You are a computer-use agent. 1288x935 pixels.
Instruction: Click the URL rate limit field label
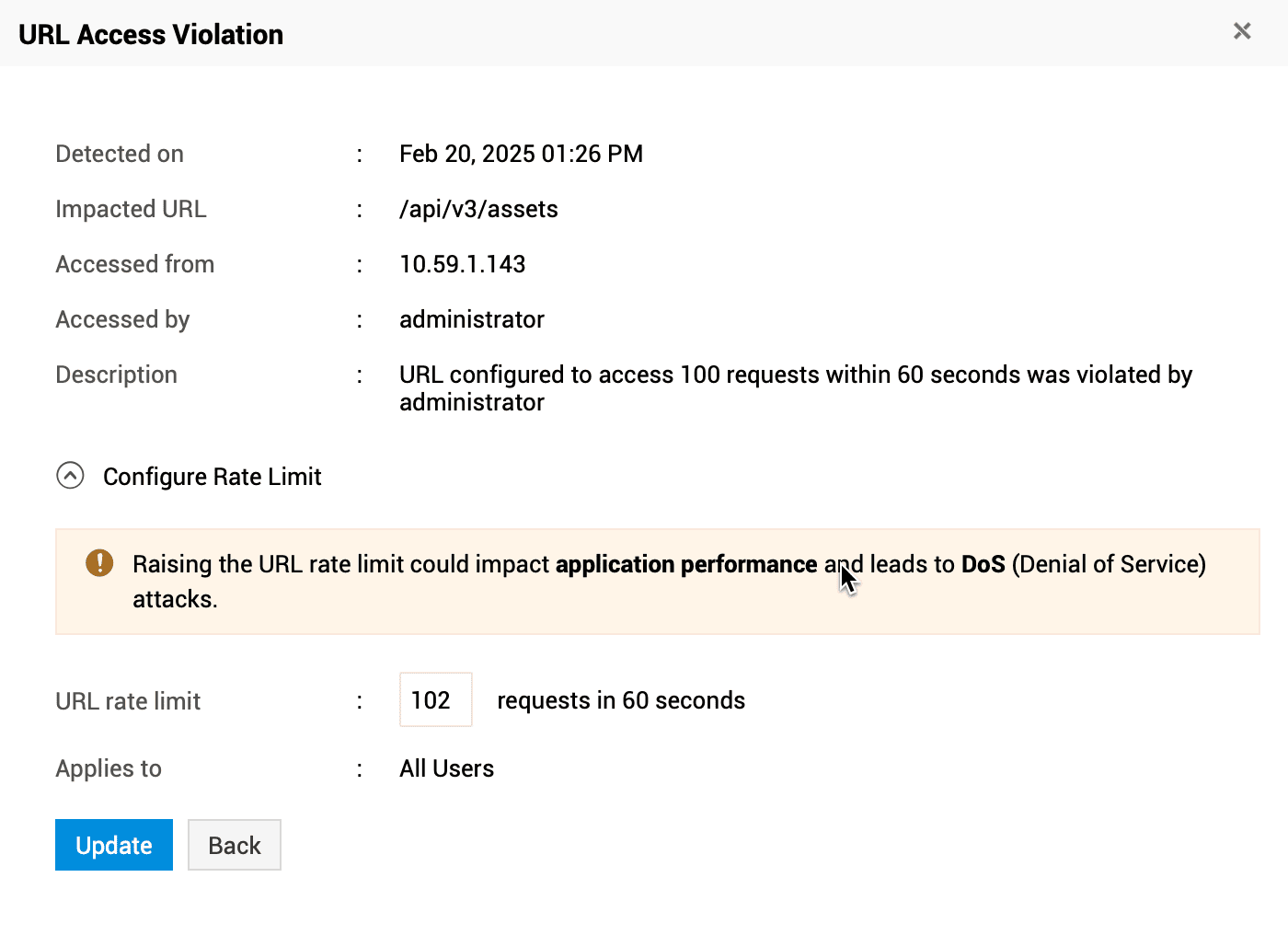[x=128, y=701]
